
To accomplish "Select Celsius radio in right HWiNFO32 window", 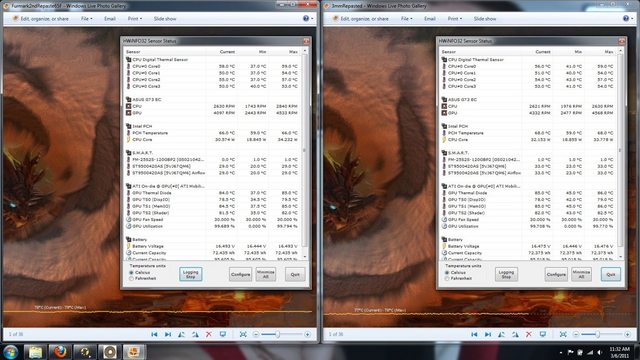I will [x=447, y=272].
